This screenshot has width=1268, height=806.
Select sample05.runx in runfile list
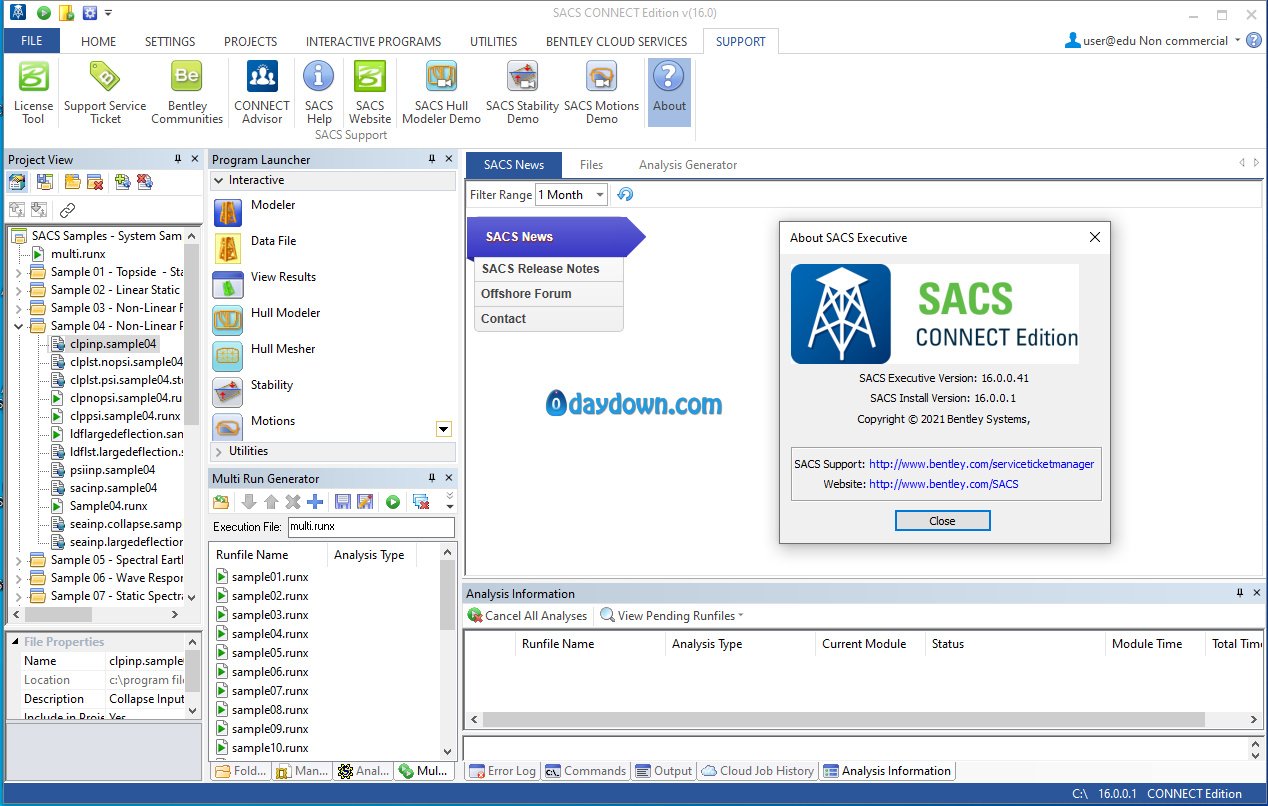[270, 653]
